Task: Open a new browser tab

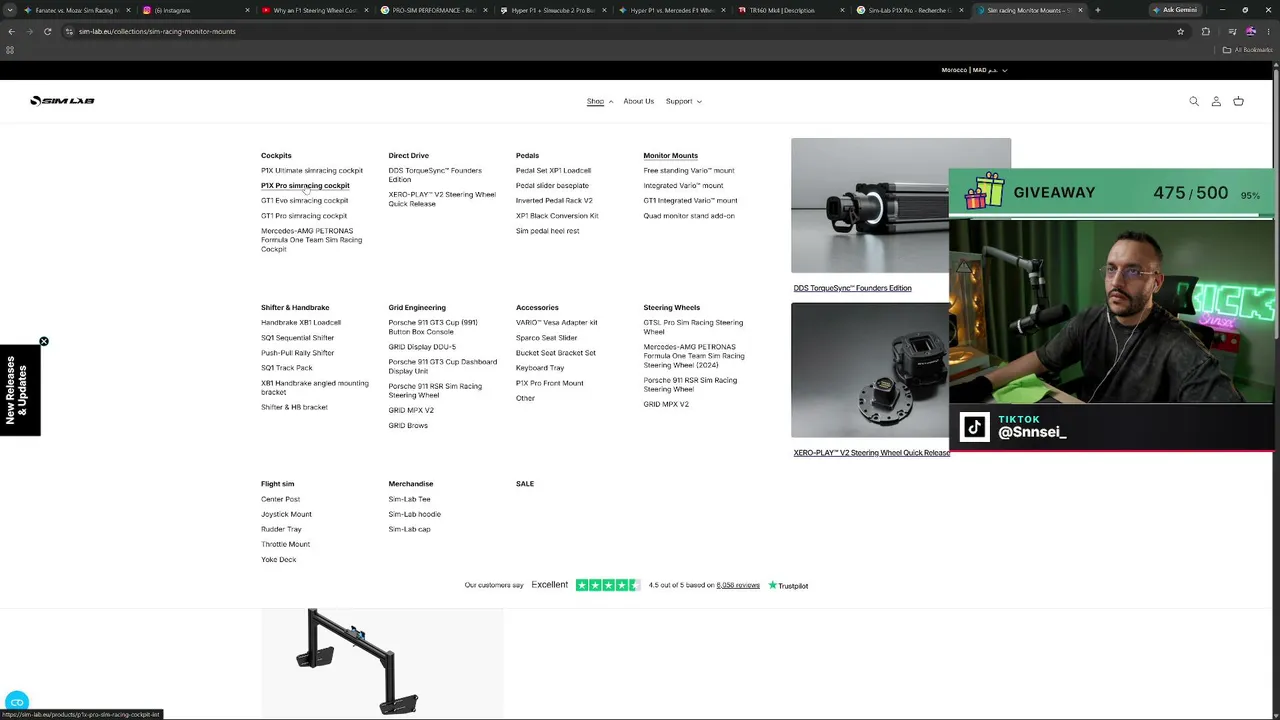Action: point(1097,10)
